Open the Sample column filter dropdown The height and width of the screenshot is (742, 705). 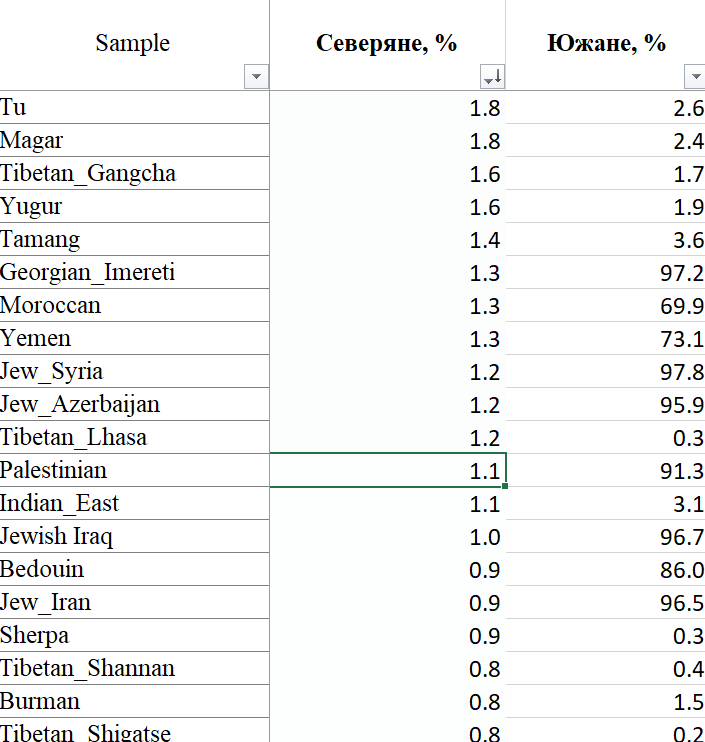pos(256,76)
